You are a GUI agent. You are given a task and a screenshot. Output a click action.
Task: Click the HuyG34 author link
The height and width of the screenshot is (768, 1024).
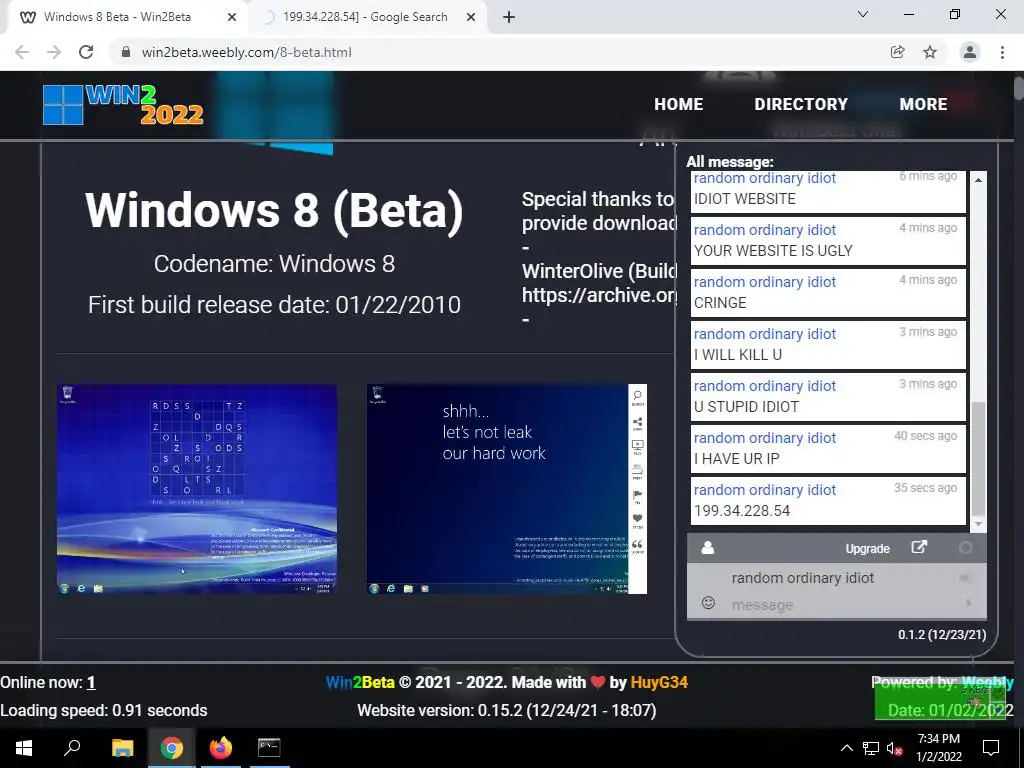coord(659,682)
